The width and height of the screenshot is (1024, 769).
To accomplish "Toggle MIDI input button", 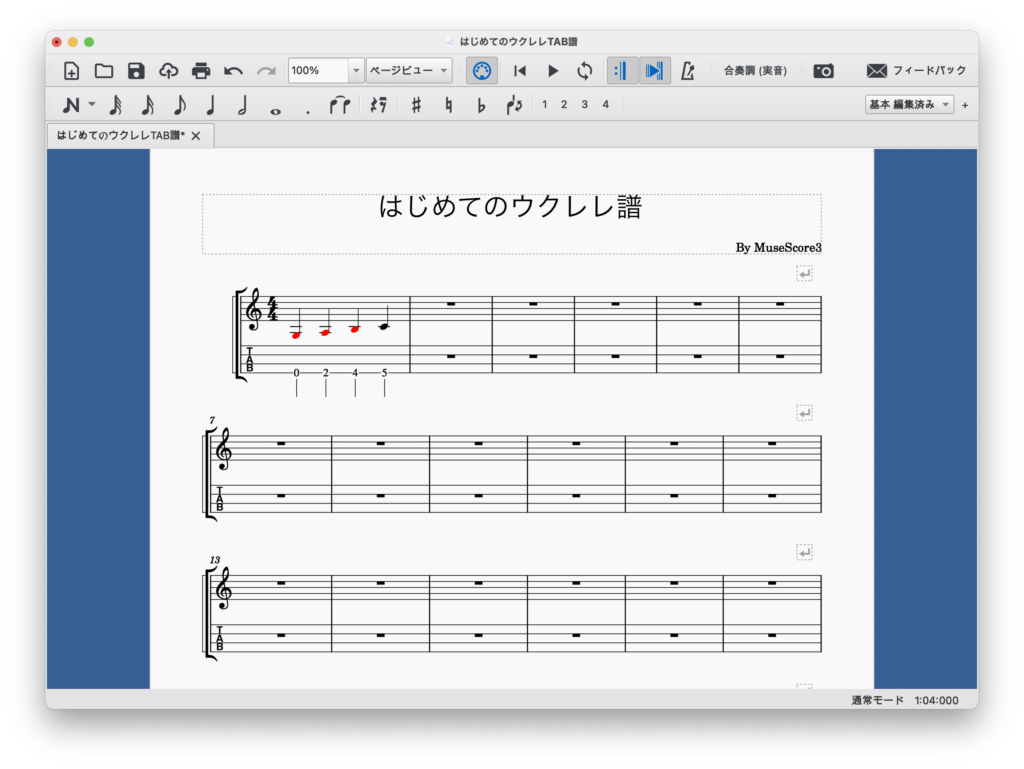I will [x=481, y=71].
